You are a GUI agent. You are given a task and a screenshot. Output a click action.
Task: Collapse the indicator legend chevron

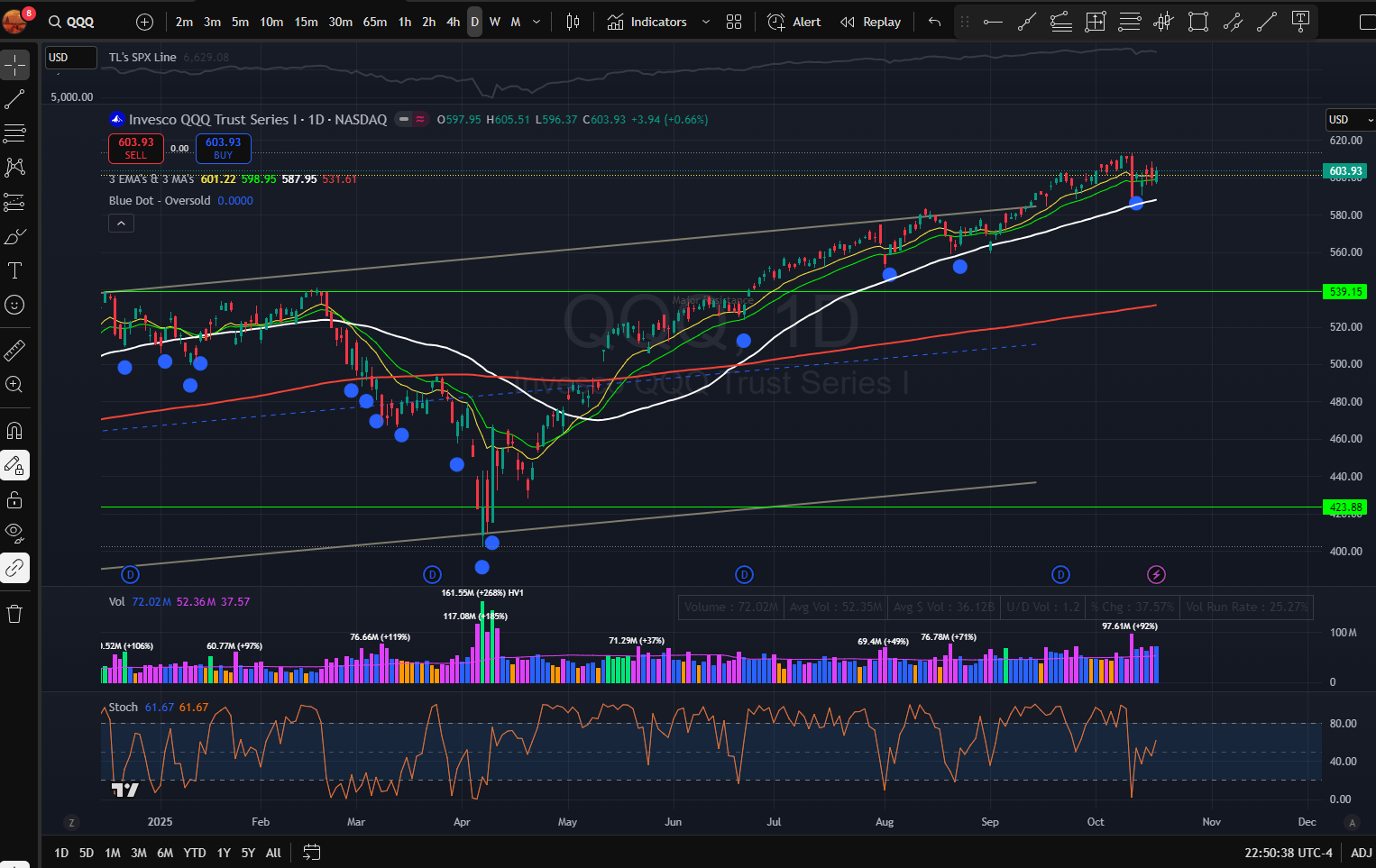pos(121,224)
